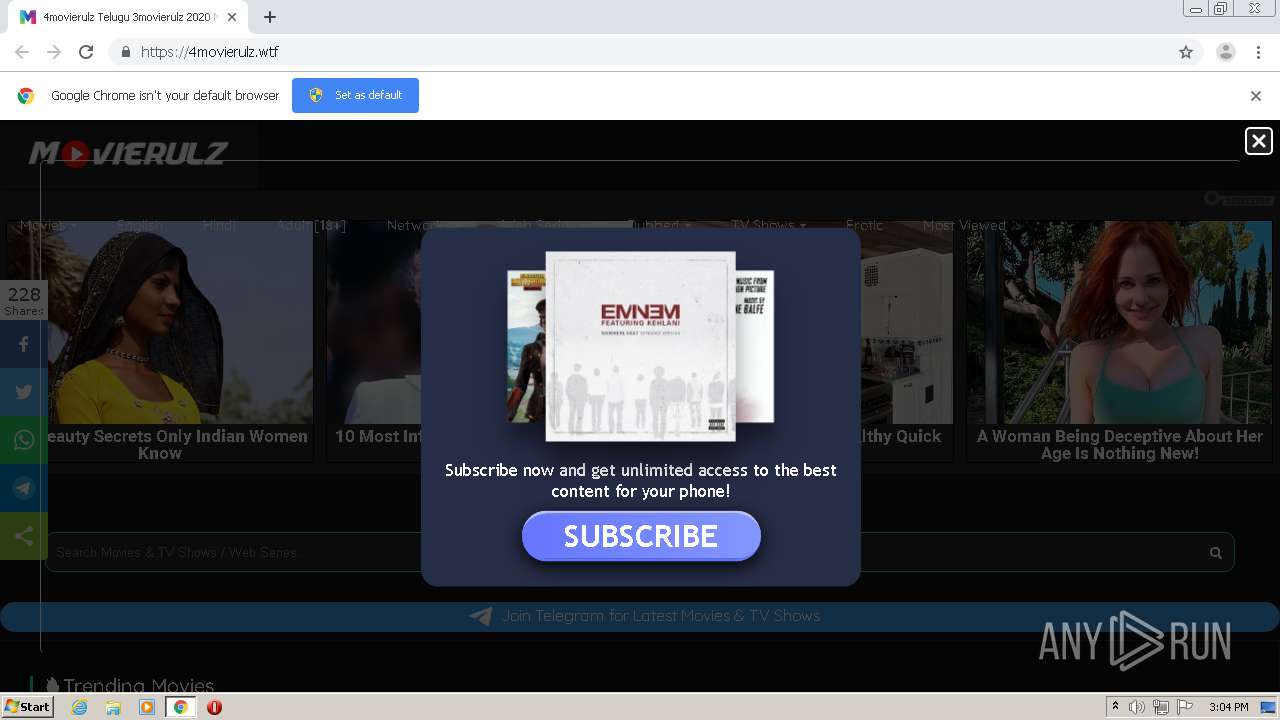The image size is (1280, 720).
Task: Share page via WhatsApp
Action: [24, 440]
